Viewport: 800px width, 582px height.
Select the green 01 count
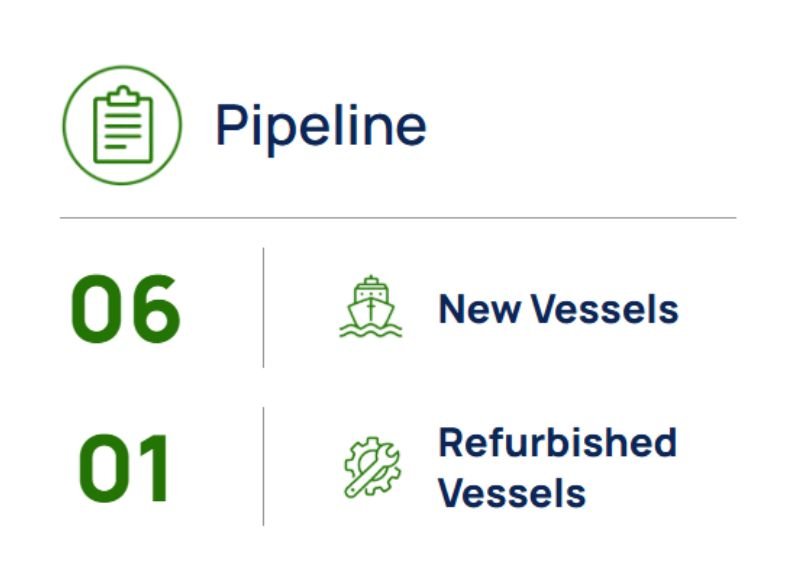tap(123, 468)
